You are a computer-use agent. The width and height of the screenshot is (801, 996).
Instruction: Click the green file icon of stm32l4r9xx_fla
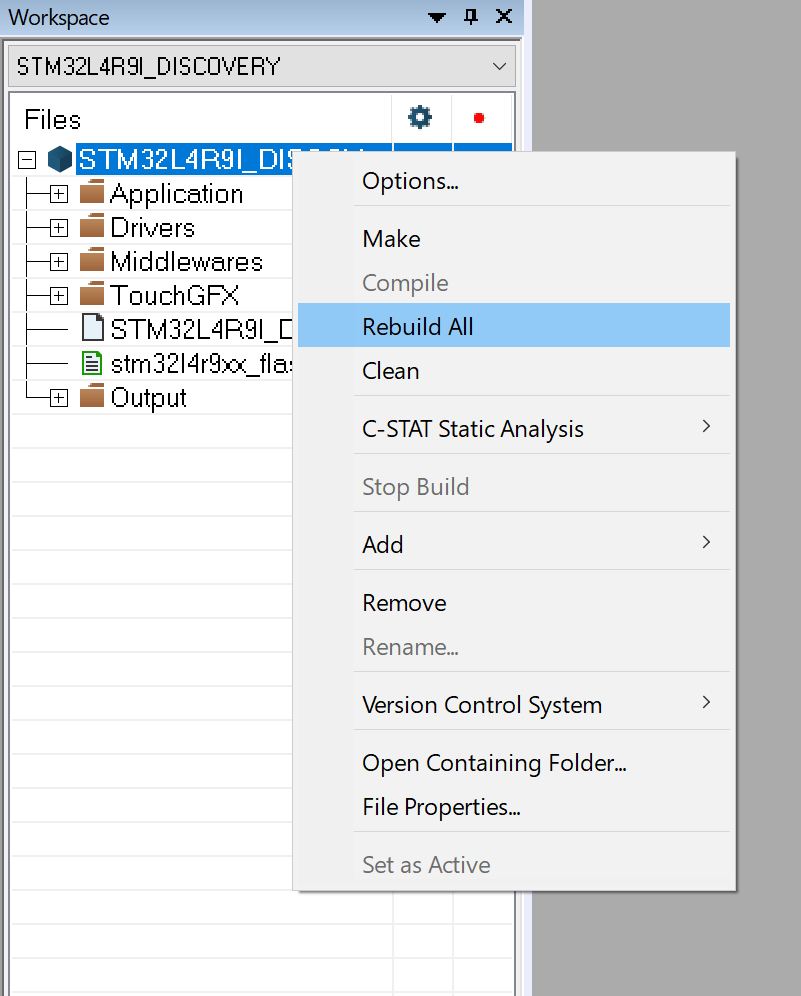[x=92, y=363]
